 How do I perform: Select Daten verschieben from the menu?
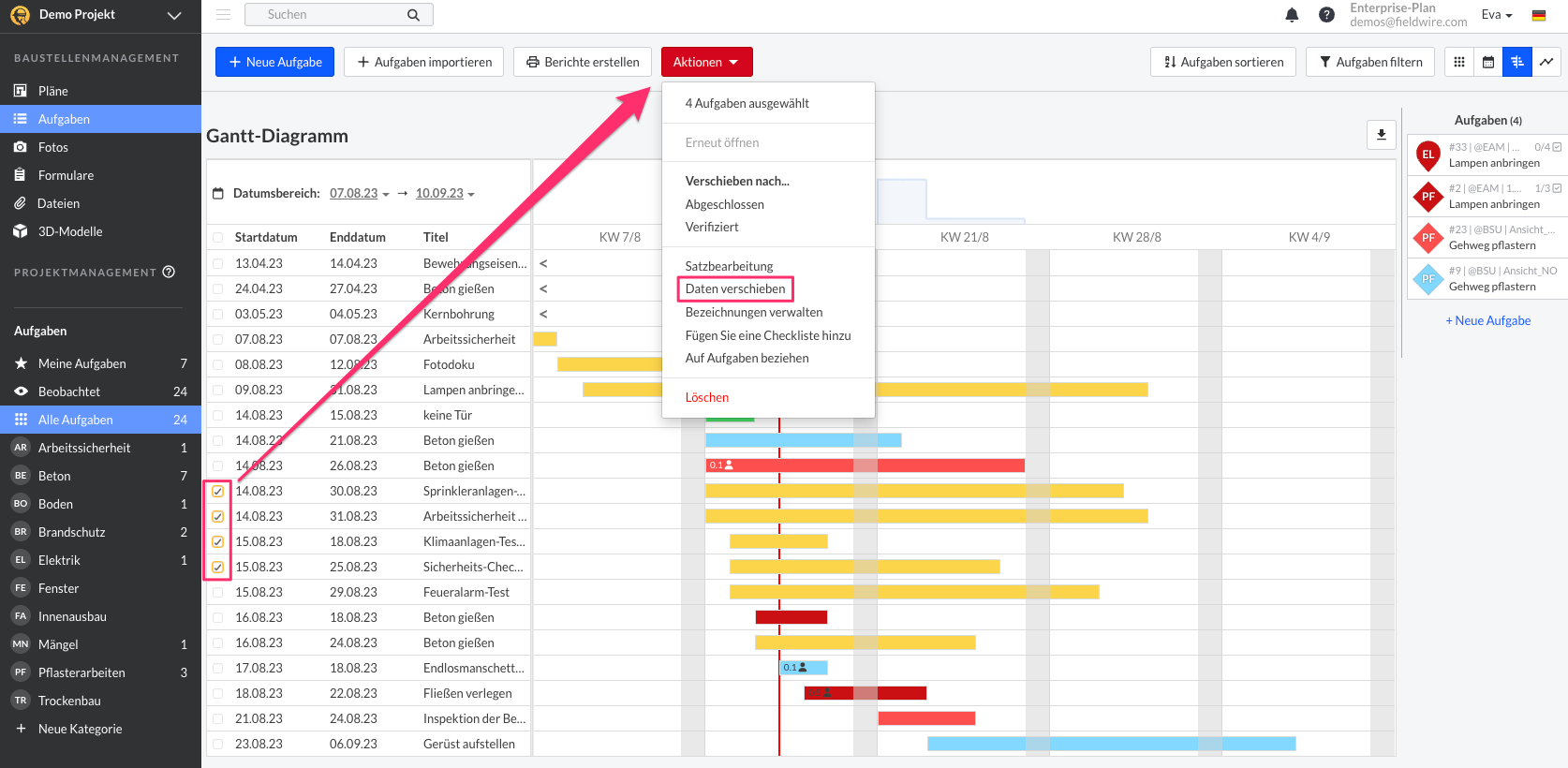coord(735,288)
